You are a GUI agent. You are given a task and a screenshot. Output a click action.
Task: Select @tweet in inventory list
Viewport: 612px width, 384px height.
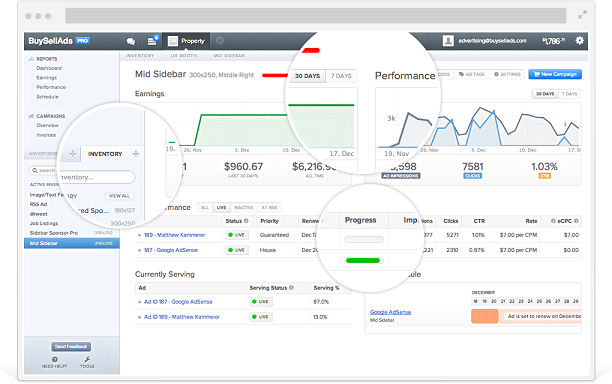(39, 214)
